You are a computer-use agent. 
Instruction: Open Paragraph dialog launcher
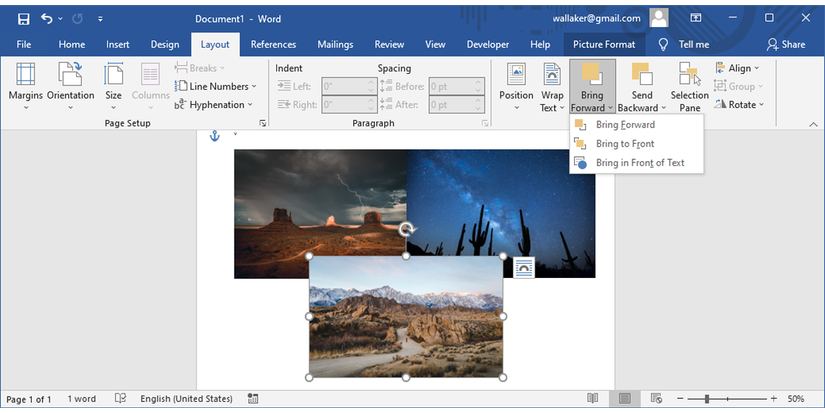pyautogui.click(x=485, y=123)
